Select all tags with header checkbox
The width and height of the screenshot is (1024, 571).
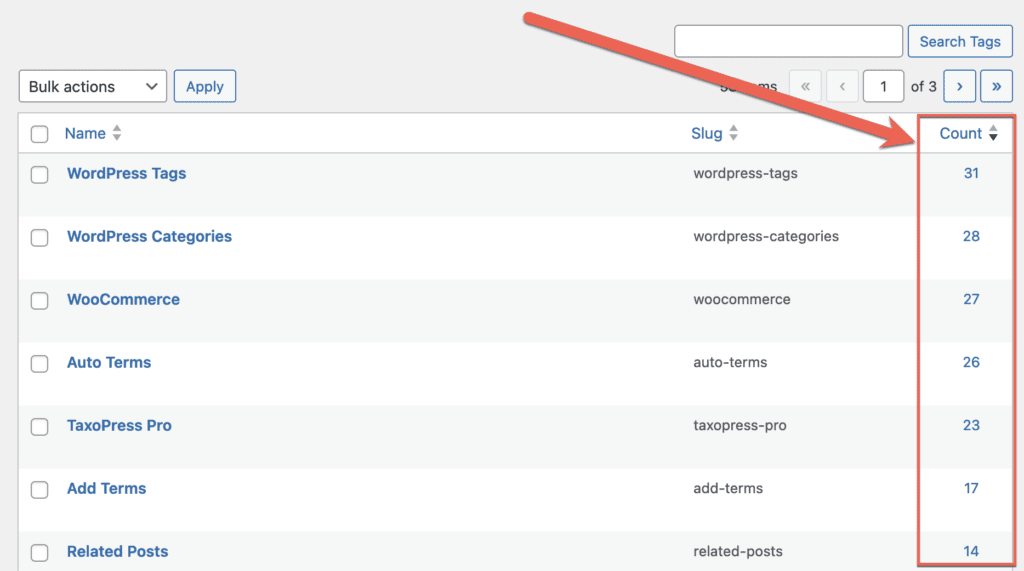pos(39,134)
